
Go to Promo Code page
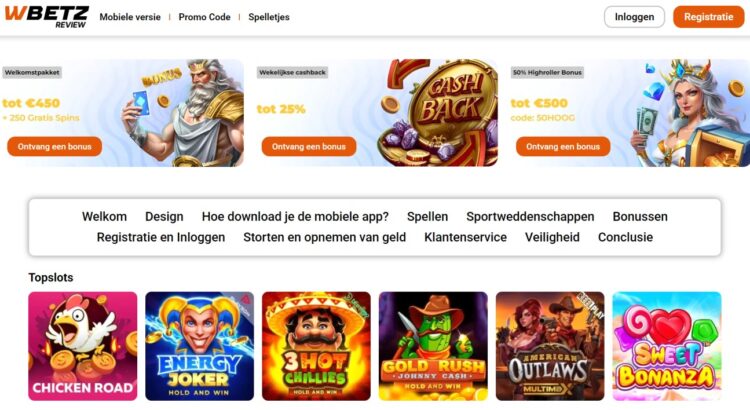pyautogui.click(x=204, y=17)
